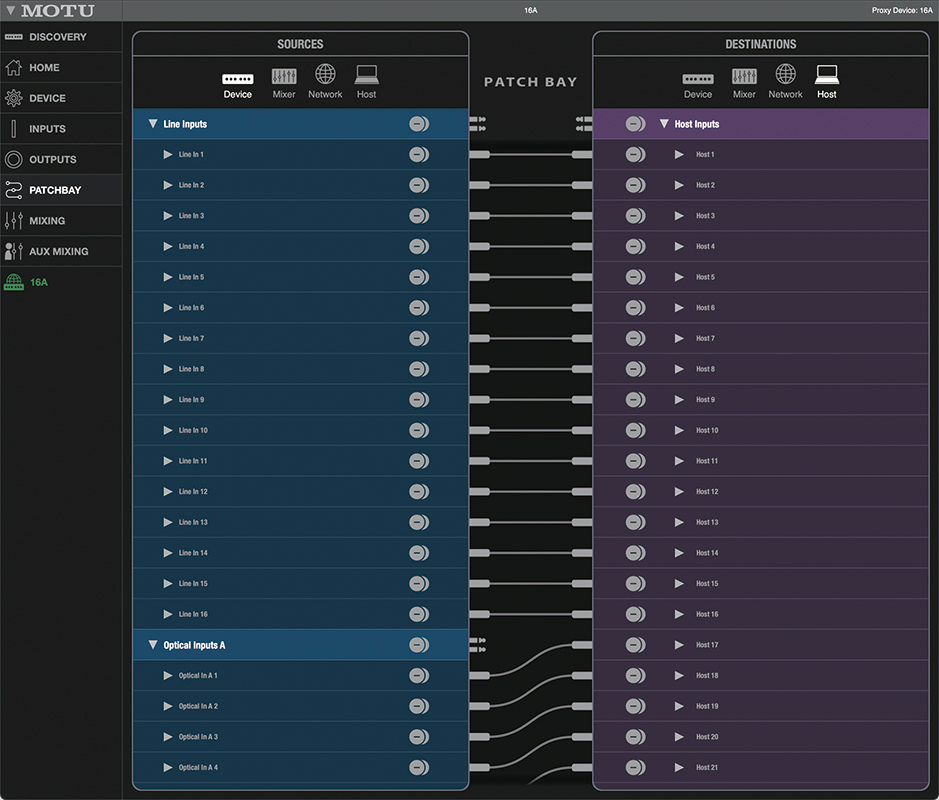Open the Mixing faders icon
939x800 pixels.
[x=14, y=220]
